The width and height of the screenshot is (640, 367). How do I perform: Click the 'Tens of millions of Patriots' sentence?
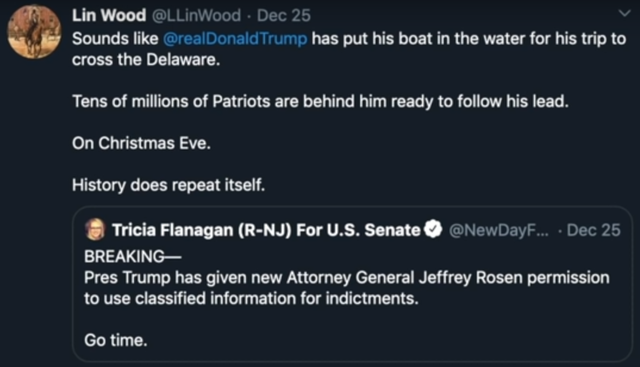[320, 101]
